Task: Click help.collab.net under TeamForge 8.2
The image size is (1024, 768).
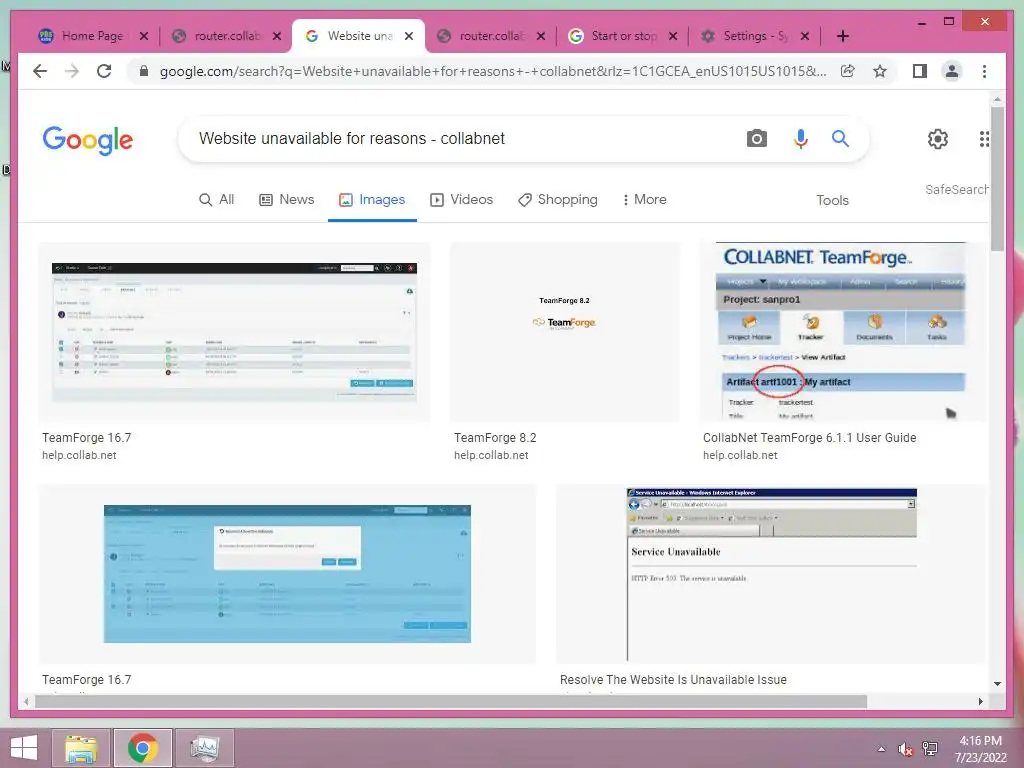Action: coord(491,455)
